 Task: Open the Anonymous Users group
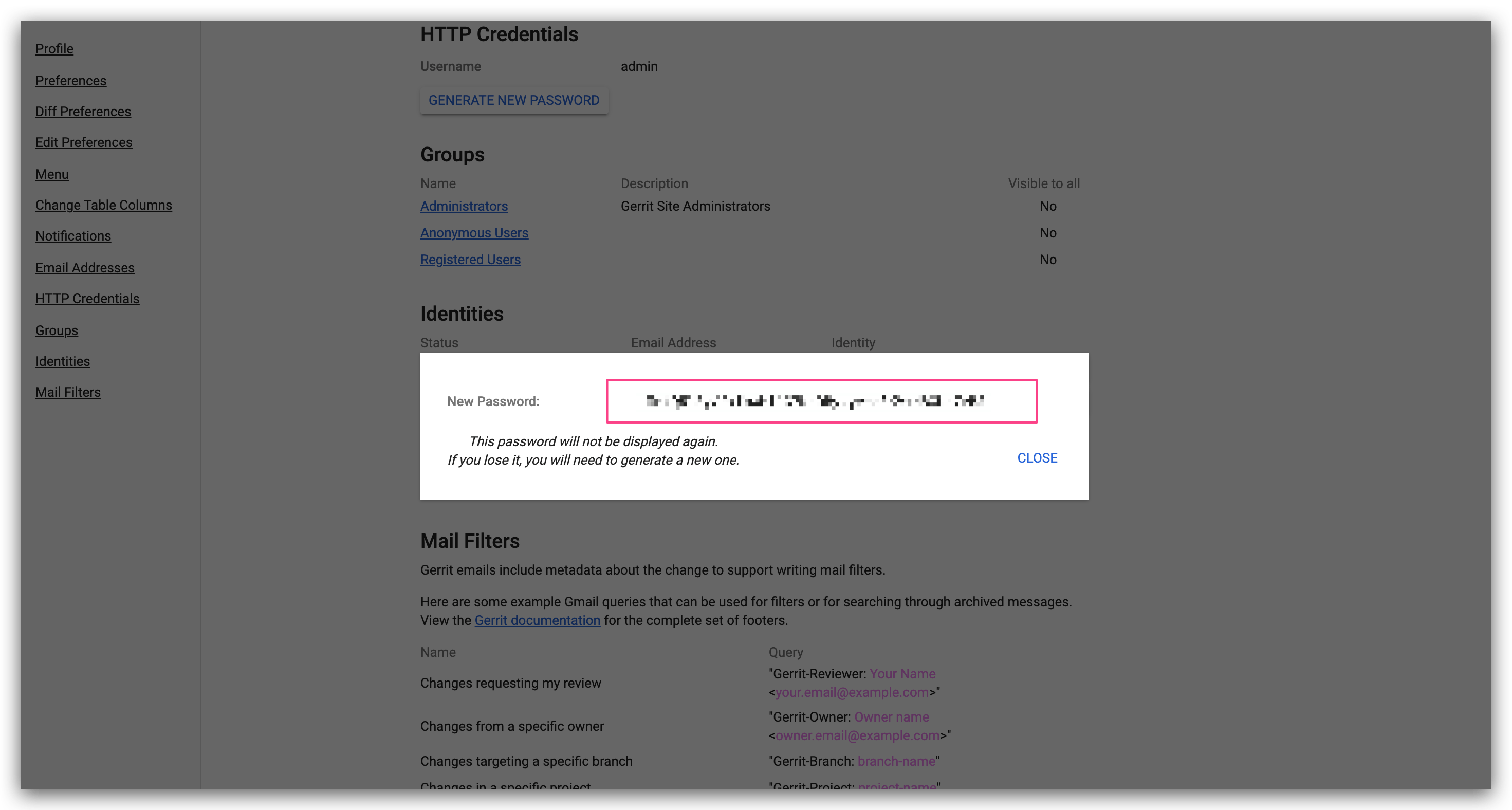coord(474,233)
